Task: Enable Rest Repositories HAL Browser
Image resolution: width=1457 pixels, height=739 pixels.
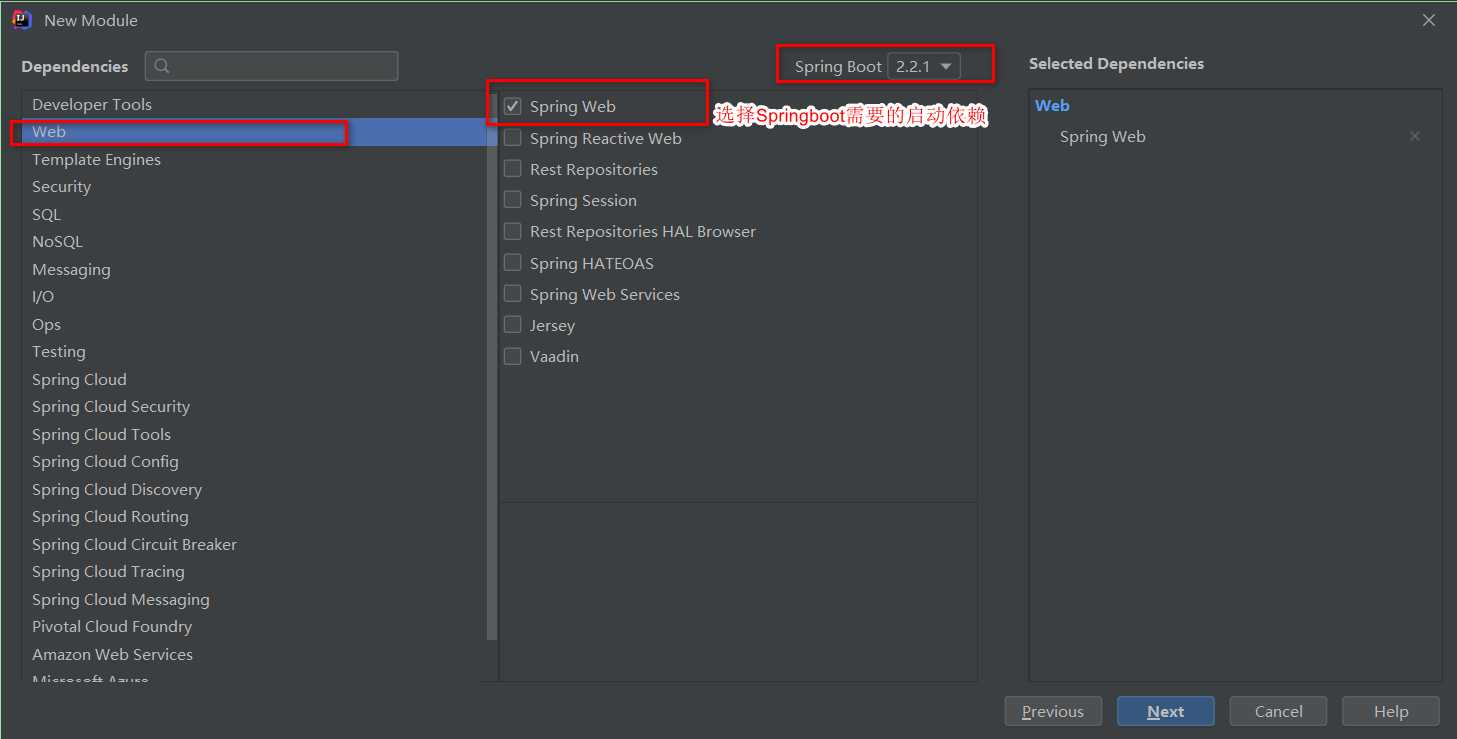Action: (x=513, y=231)
